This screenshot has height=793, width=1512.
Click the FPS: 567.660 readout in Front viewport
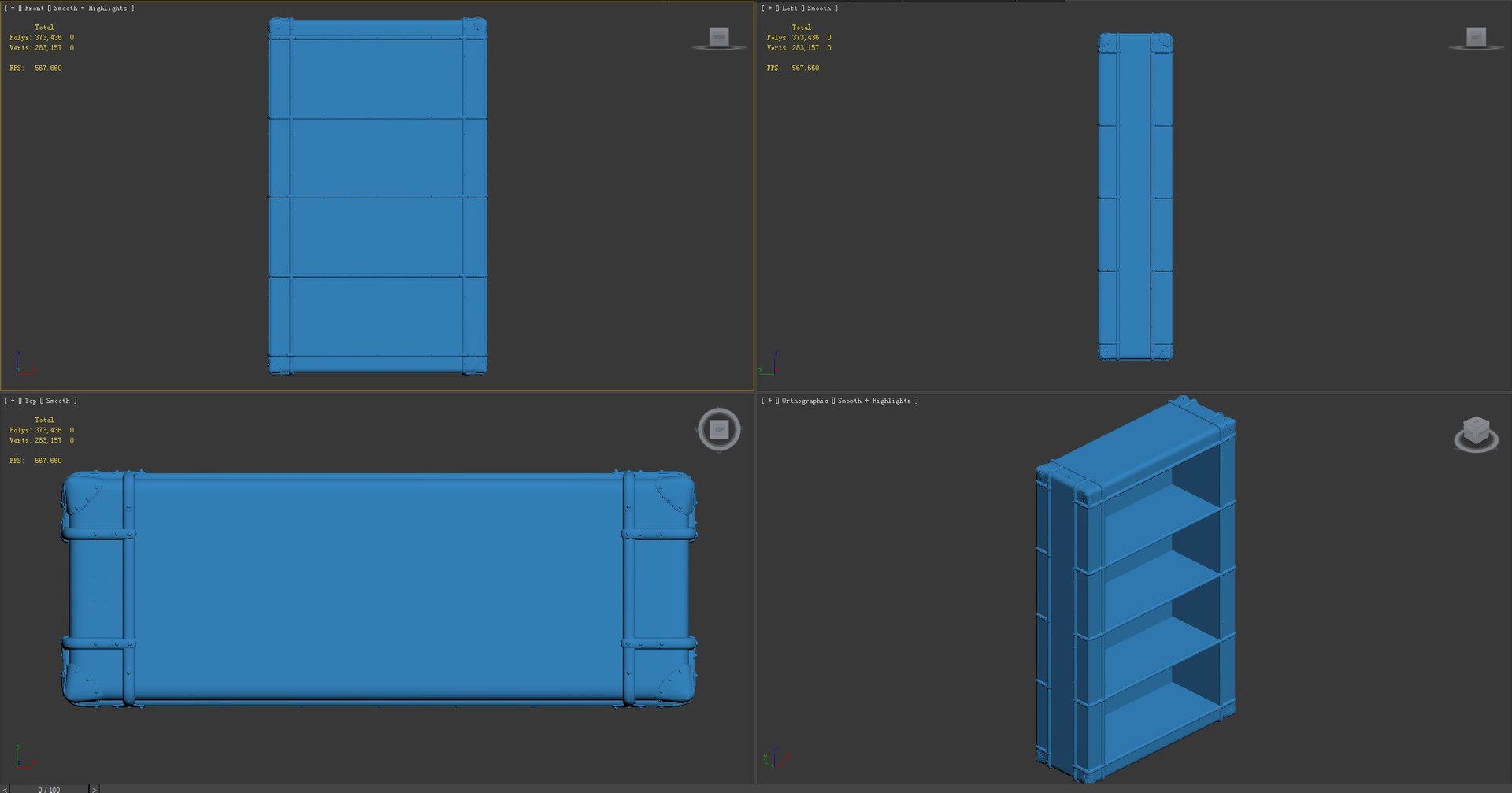coord(35,68)
